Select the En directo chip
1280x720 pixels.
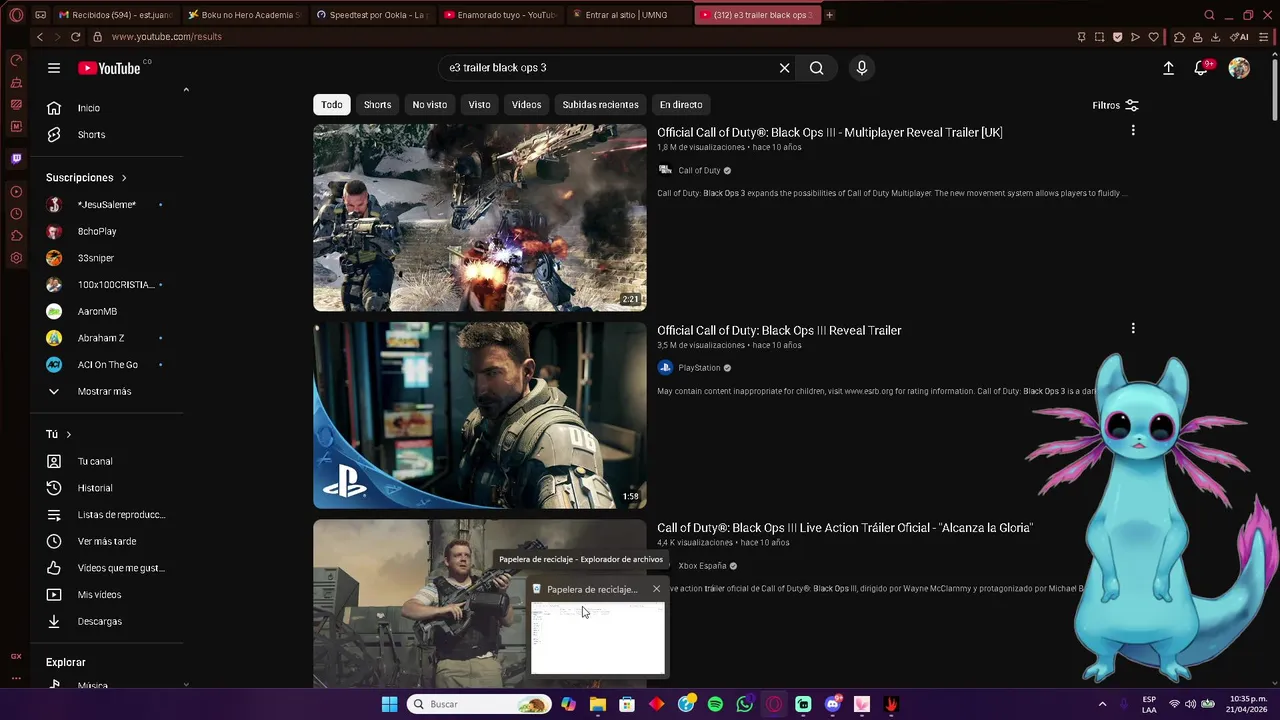[x=681, y=105]
